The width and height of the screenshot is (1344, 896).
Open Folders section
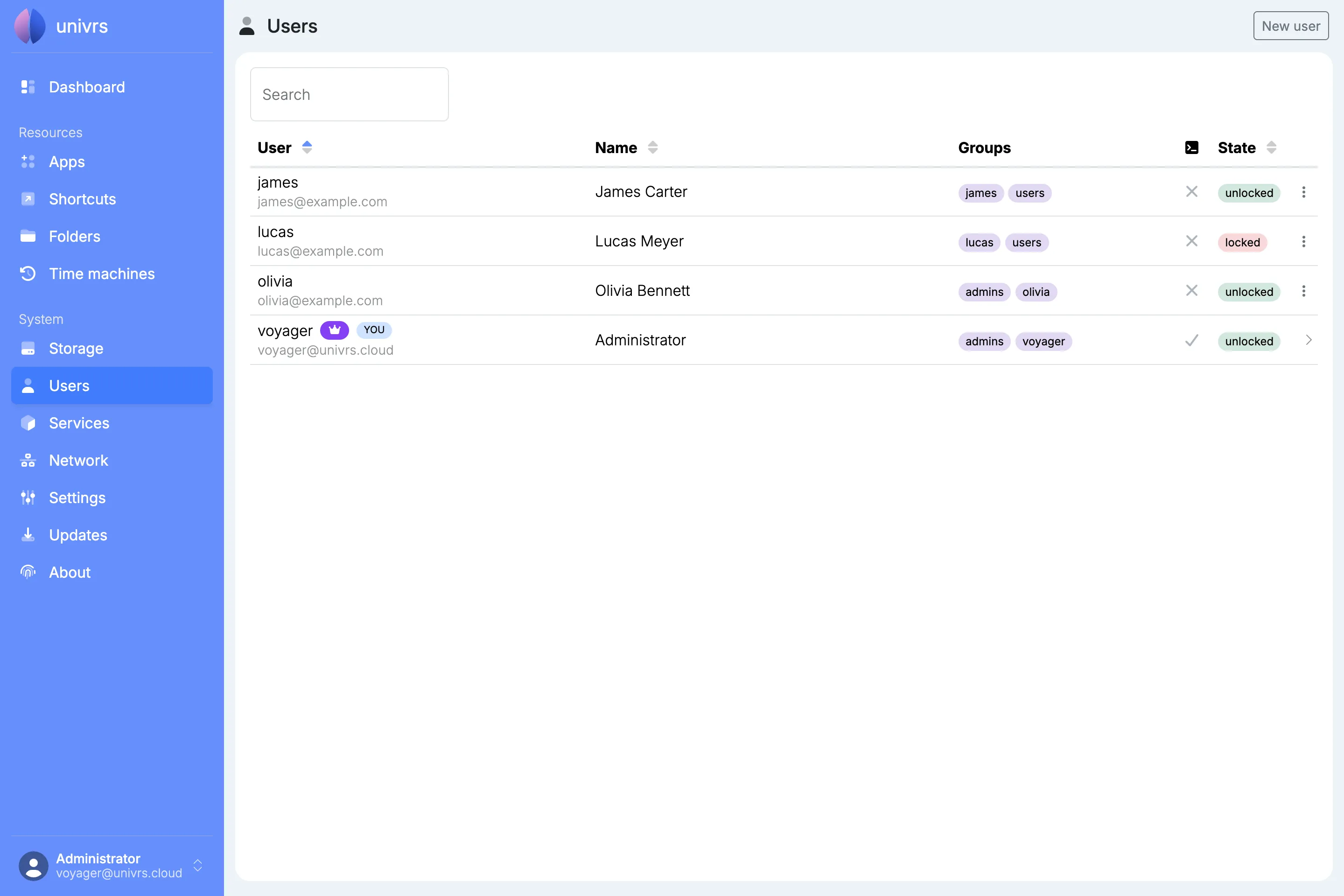coord(112,236)
